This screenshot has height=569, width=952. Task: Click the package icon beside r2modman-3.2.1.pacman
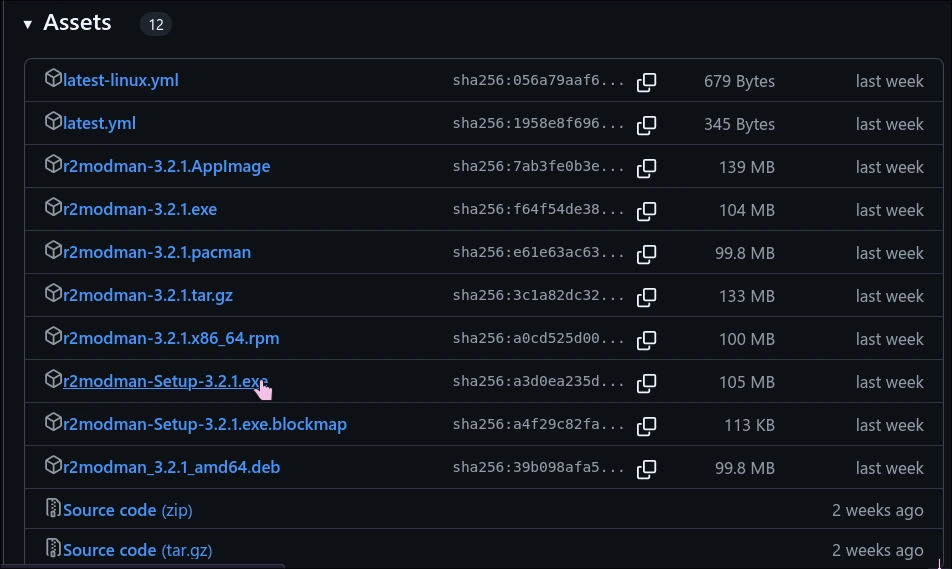click(53, 250)
